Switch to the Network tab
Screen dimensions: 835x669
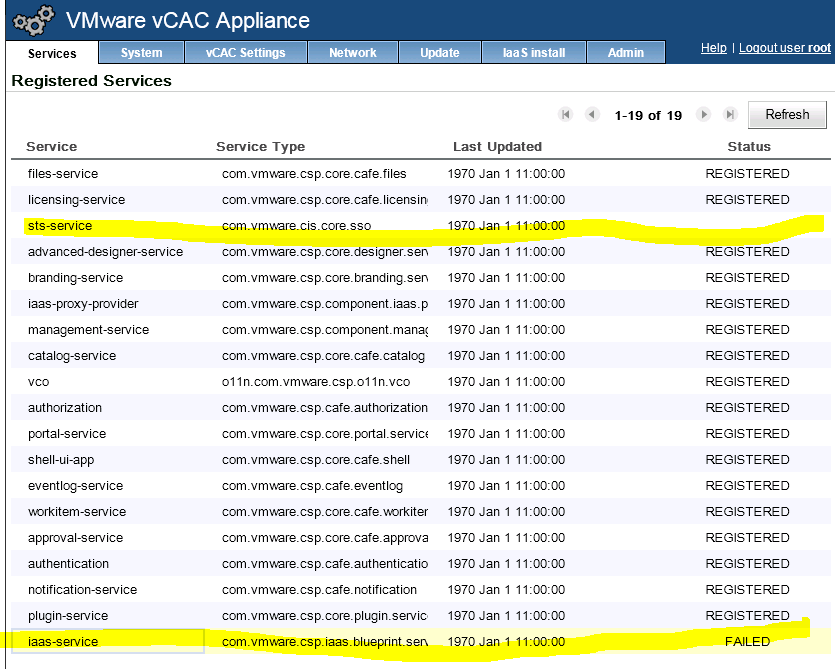click(x=353, y=53)
